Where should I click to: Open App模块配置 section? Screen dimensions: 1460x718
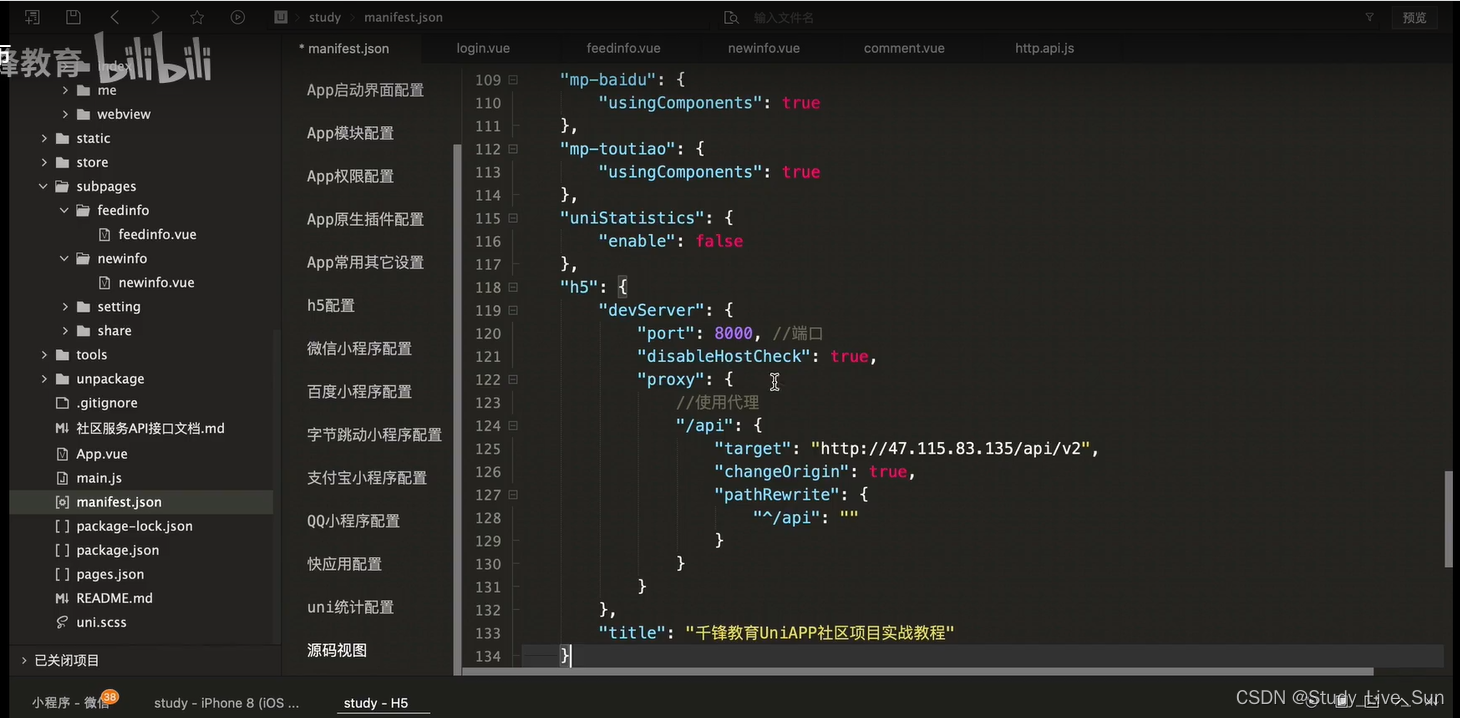point(350,133)
